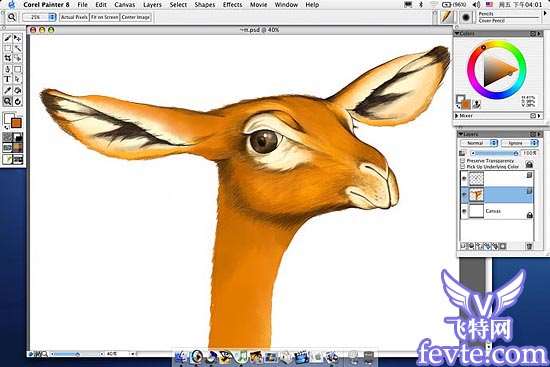Select the Paint Bucket tool
550x367 pixels.
pos(18,91)
